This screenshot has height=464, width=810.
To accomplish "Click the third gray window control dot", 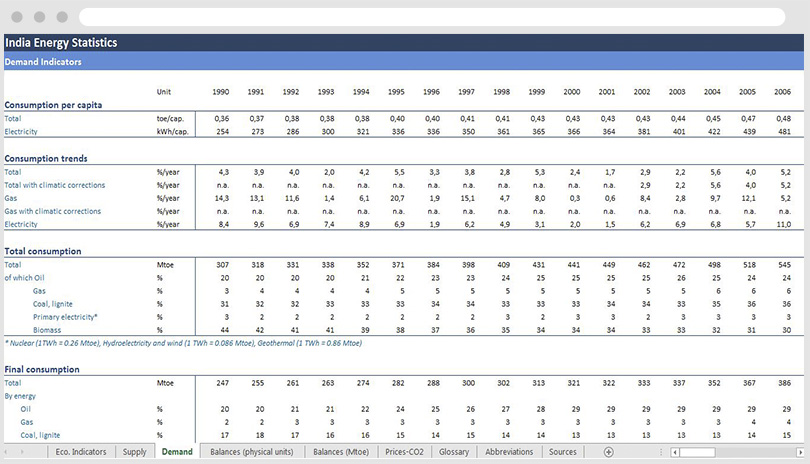I will pyautogui.click(x=62, y=17).
